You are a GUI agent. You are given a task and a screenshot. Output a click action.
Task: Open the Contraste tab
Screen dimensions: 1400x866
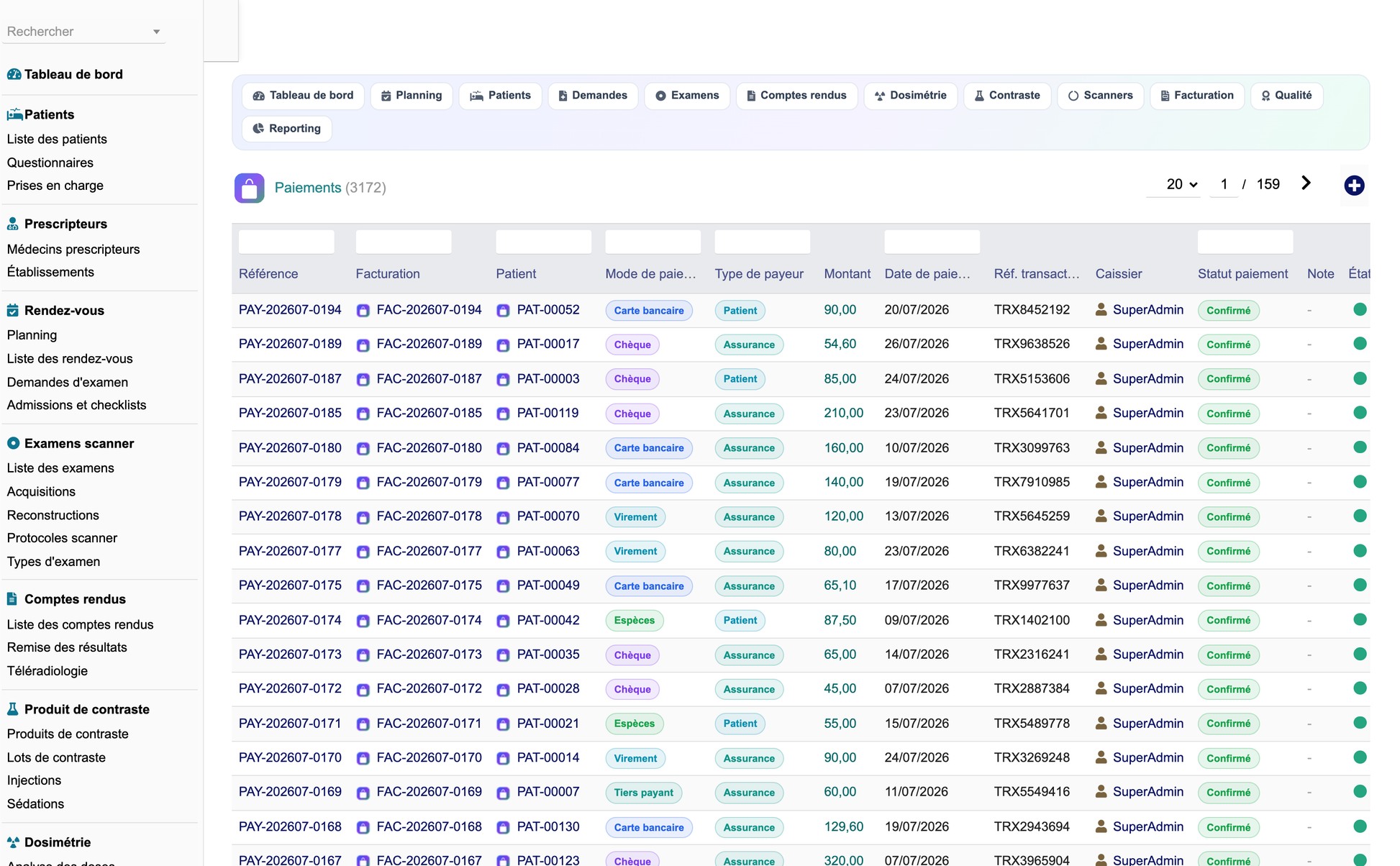(x=1007, y=96)
